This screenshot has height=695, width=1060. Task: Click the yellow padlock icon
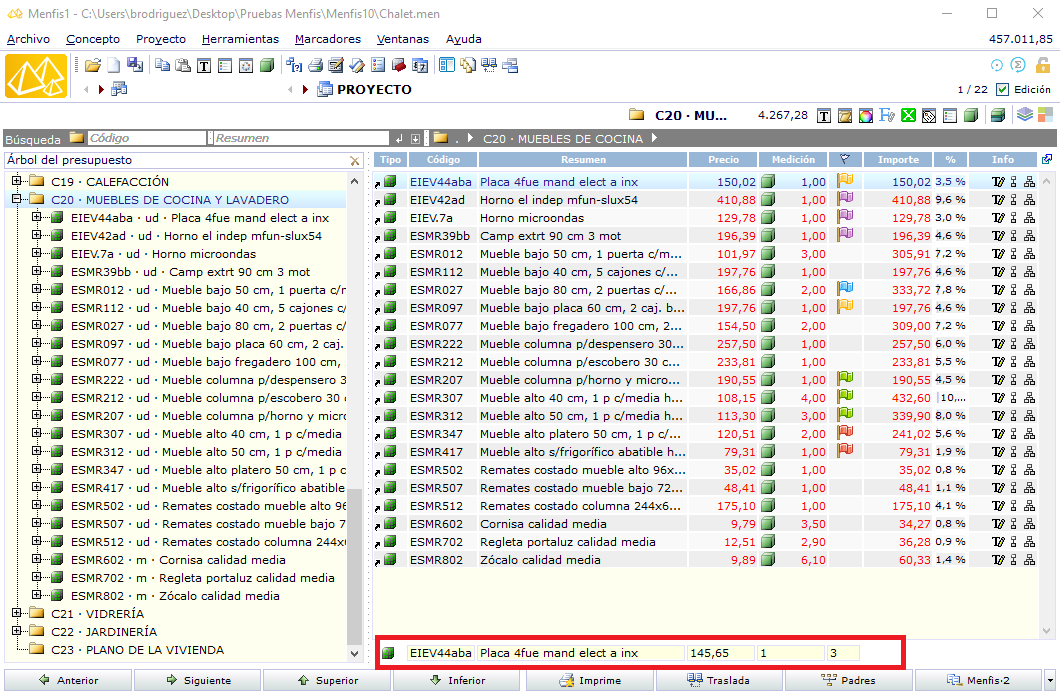(x=1042, y=65)
